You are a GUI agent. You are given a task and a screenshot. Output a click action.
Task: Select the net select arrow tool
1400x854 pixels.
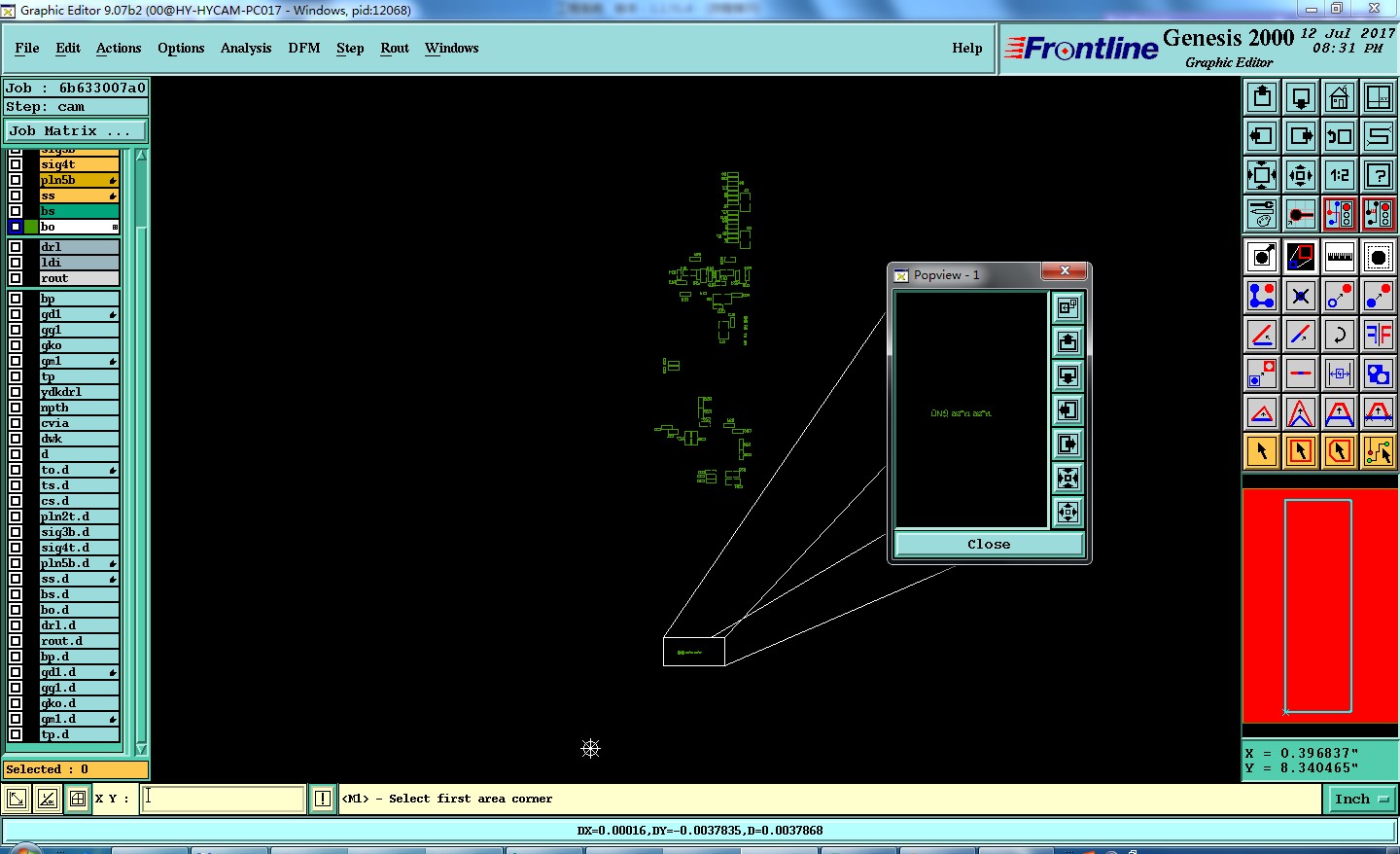[x=1379, y=451]
